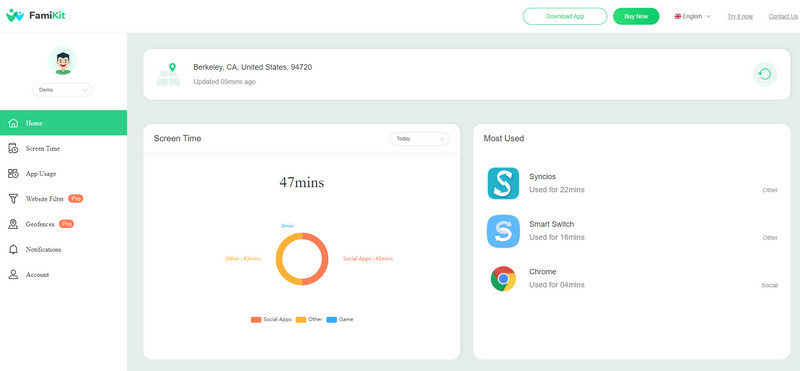800x371 pixels.
Task: Click the Updated 05mins ago text
Action: click(x=224, y=82)
